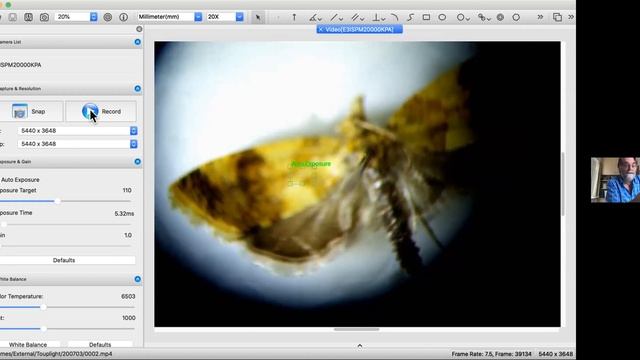Open line tool dropdown arrow
Viewport: 640px width, 360px height.
[341, 18]
